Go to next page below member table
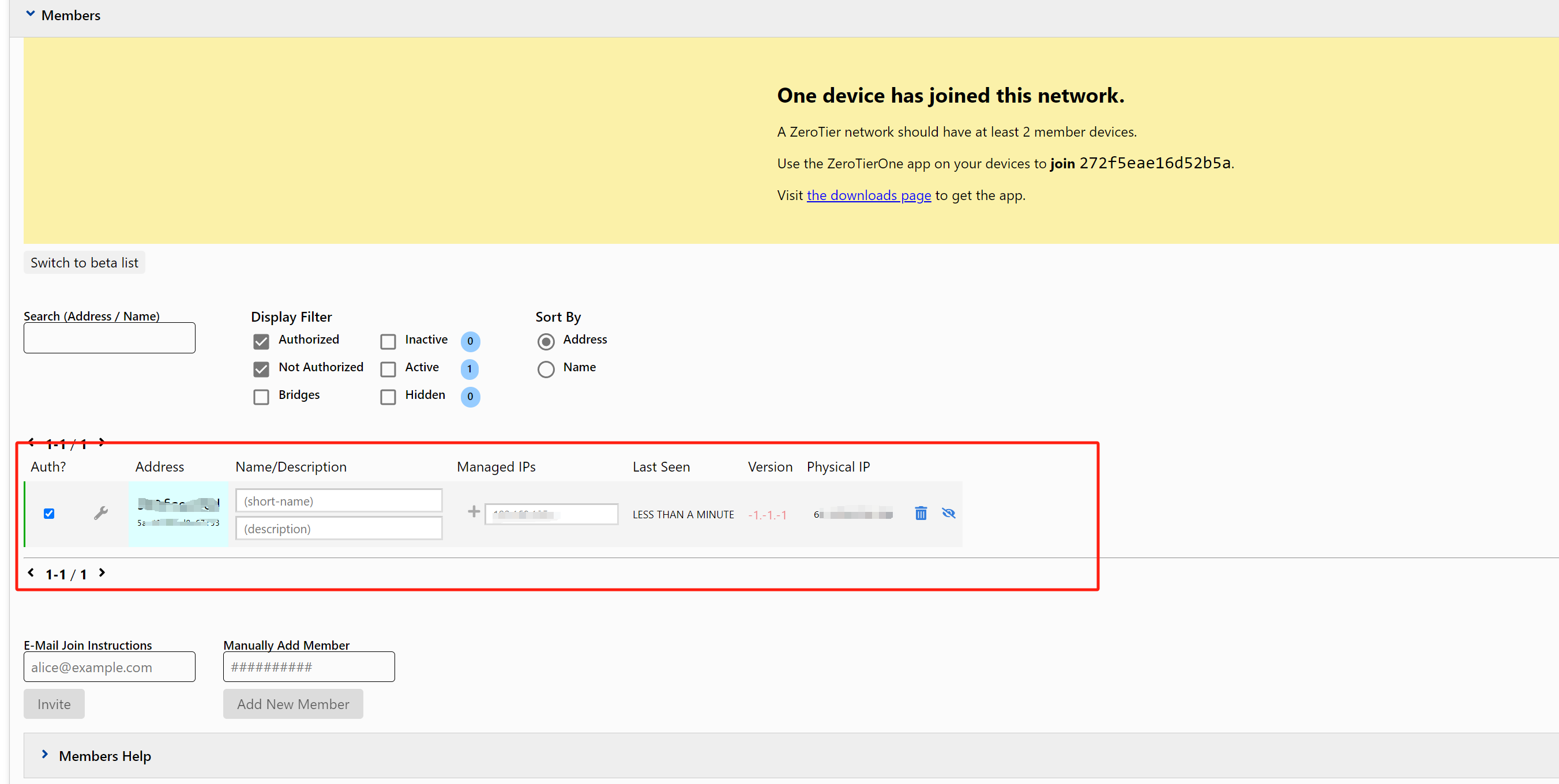This screenshot has width=1559, height=784. 102,572
